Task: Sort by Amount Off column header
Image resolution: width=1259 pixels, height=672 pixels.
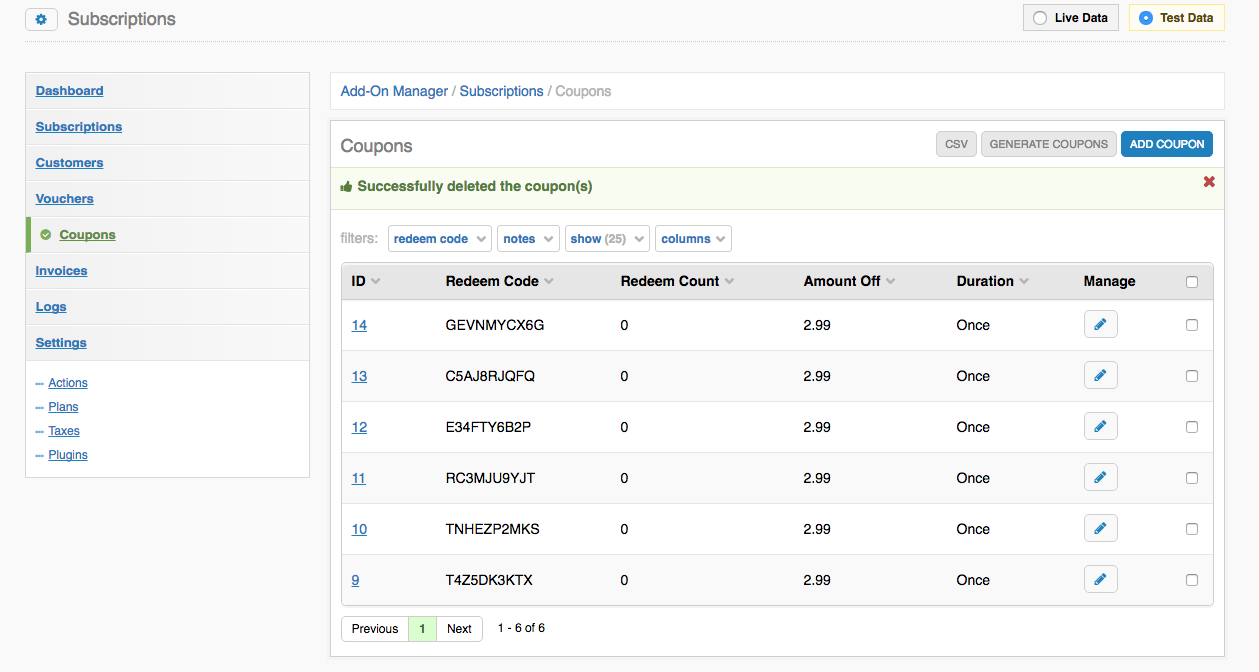Action: 849,281
